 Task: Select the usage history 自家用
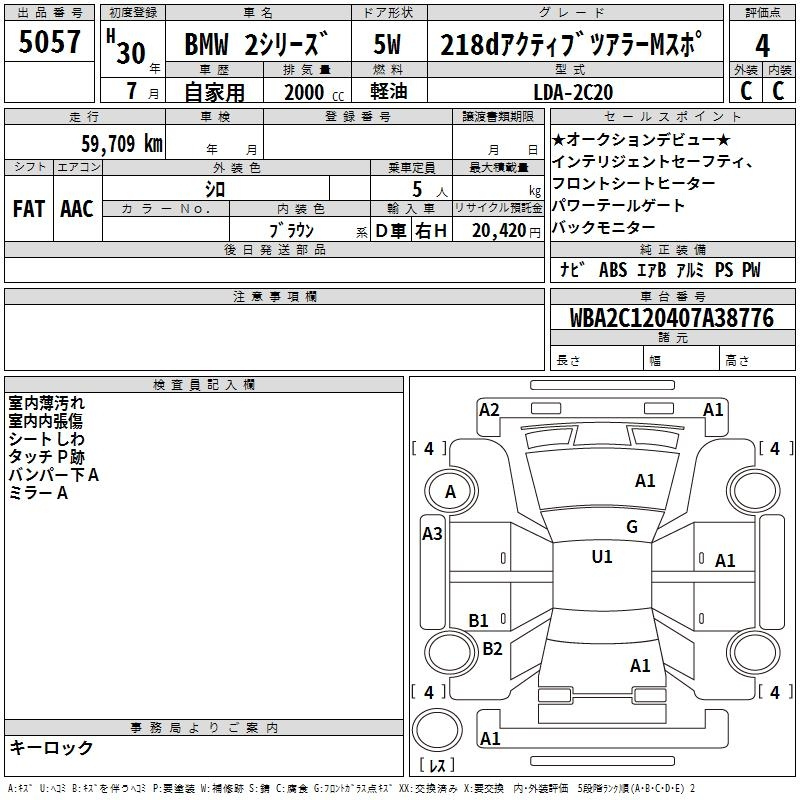tap(214, 92)
